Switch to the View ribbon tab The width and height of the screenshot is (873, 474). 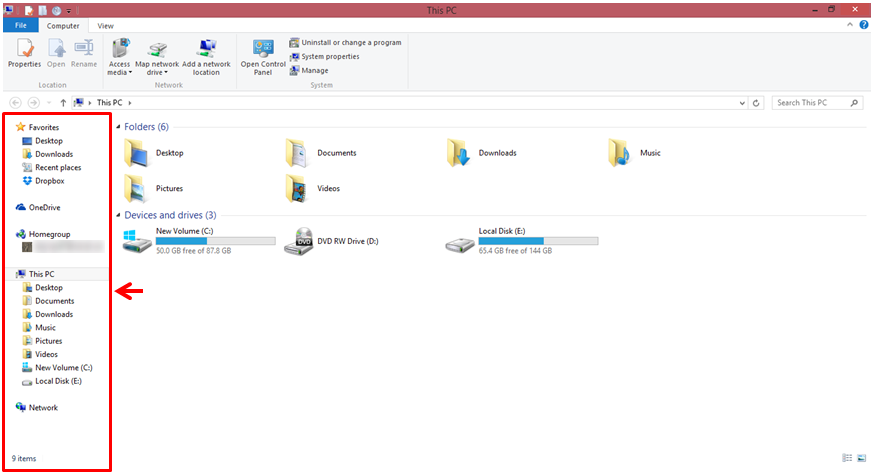pos(105,26)
